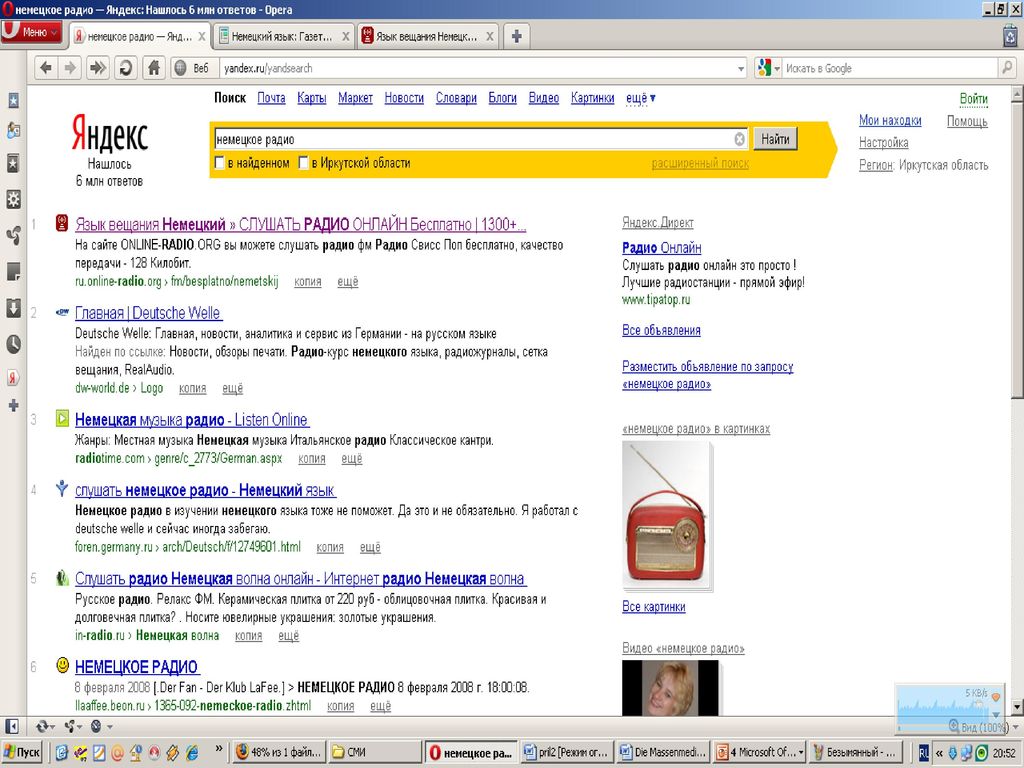Click the magnifier icon in Google search box
The width and height of the screenshot is (1024, 768).
(1006, 67)
